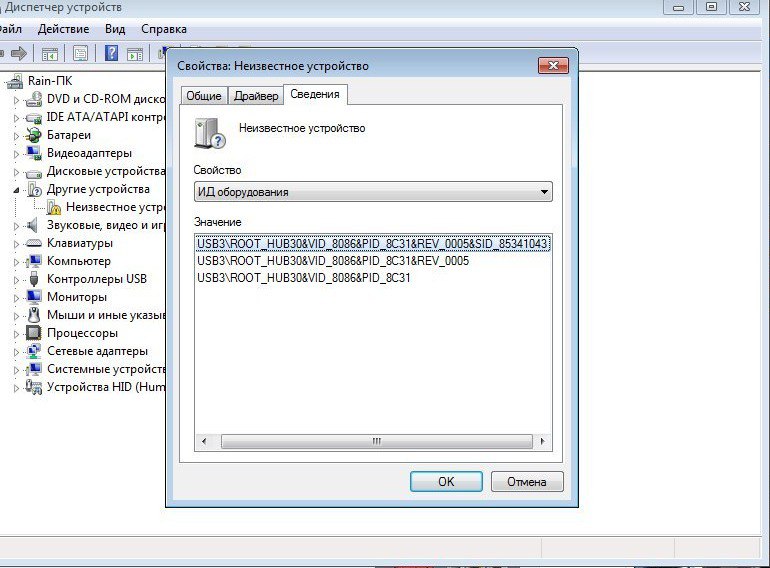Select the hardware ID ending in REV_0005
Image resolution: width=770 pixels, height=568 pixels.
point(333,261)
